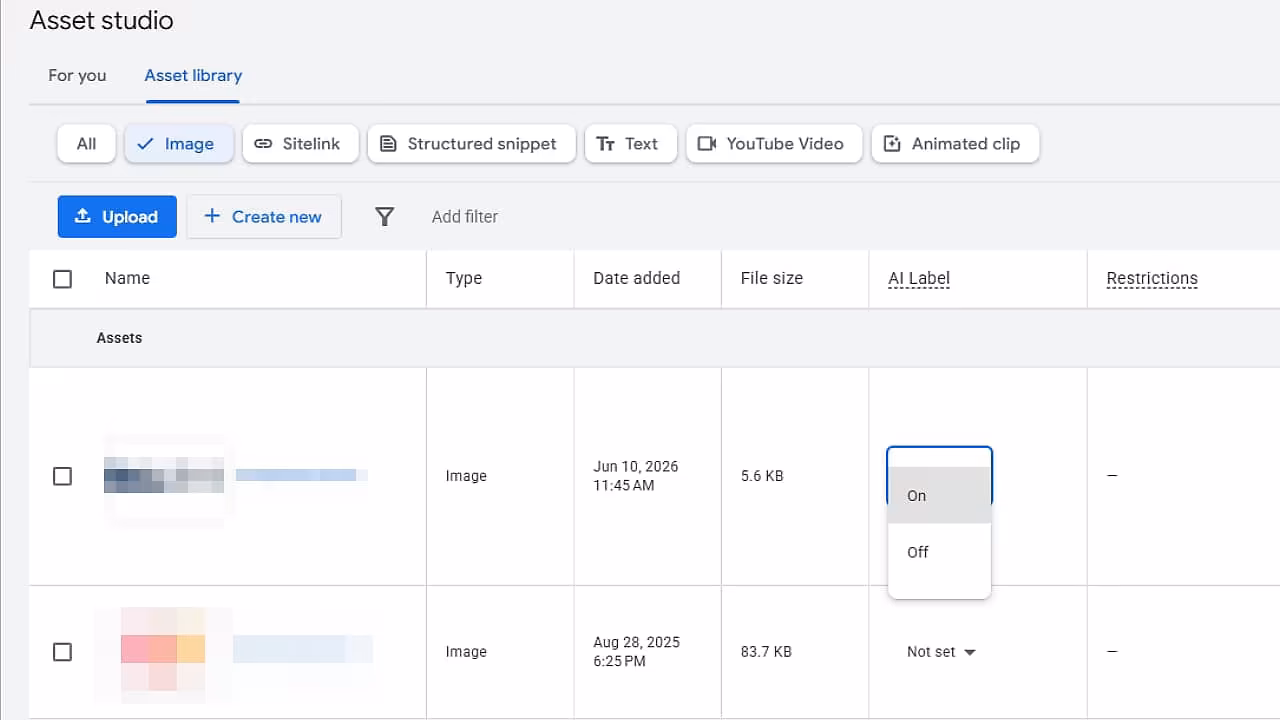Click the Name column header
Screen dimensions: 1280x720
click(127, 278)
